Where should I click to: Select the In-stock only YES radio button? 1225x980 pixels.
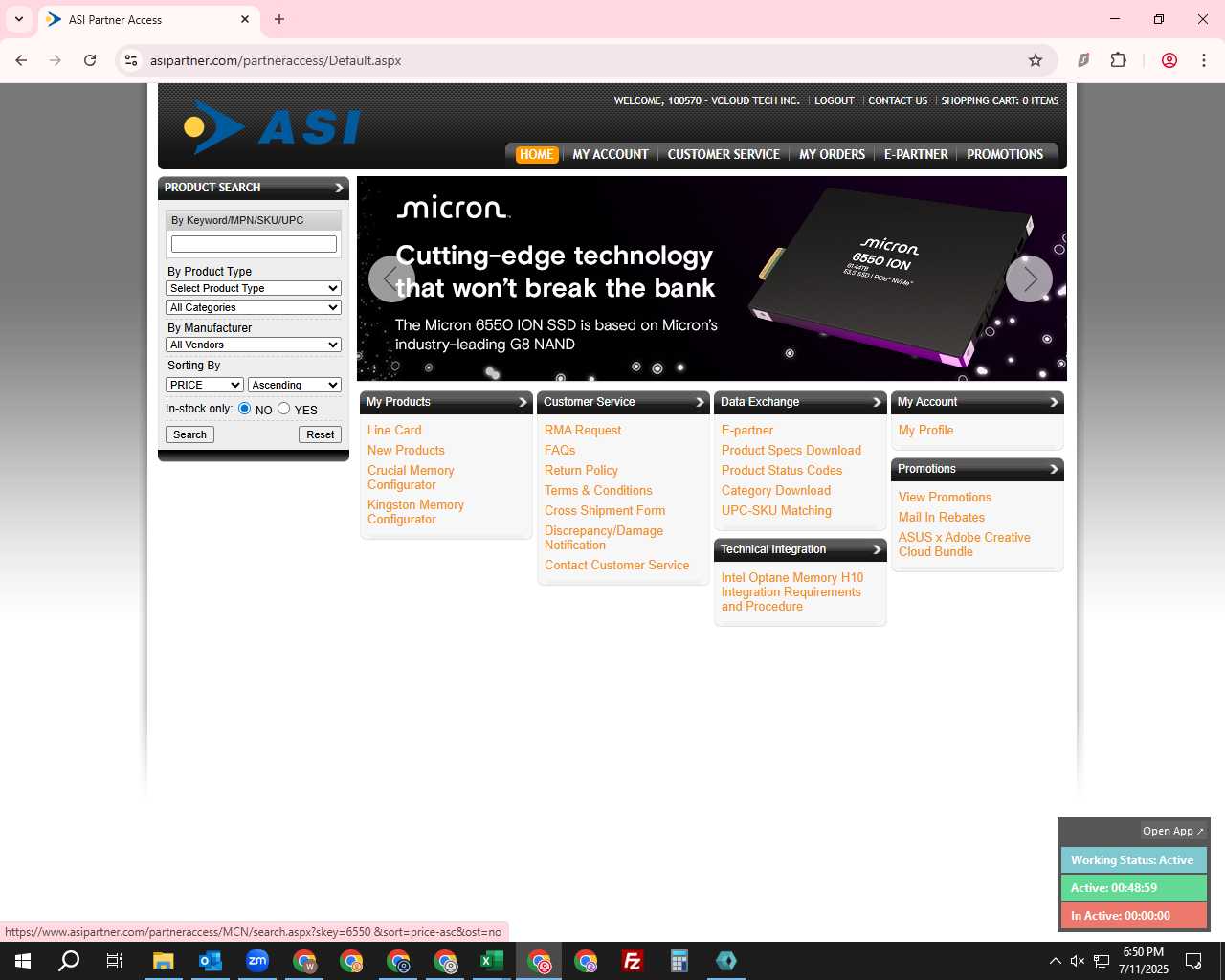pos(284,409)
